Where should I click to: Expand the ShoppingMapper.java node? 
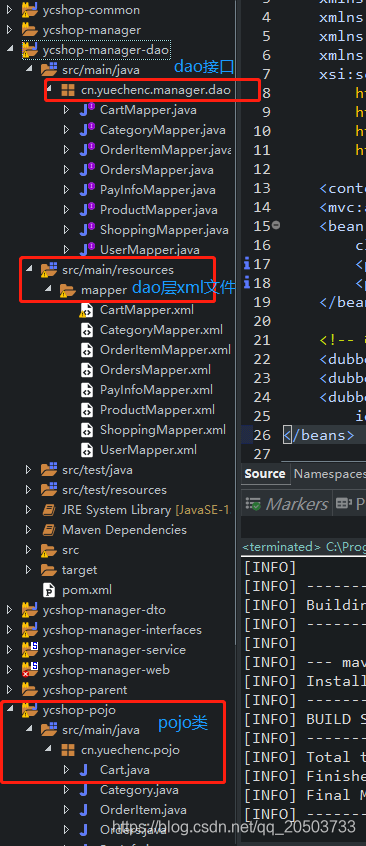pyautogui.click(x=66, y=230)
